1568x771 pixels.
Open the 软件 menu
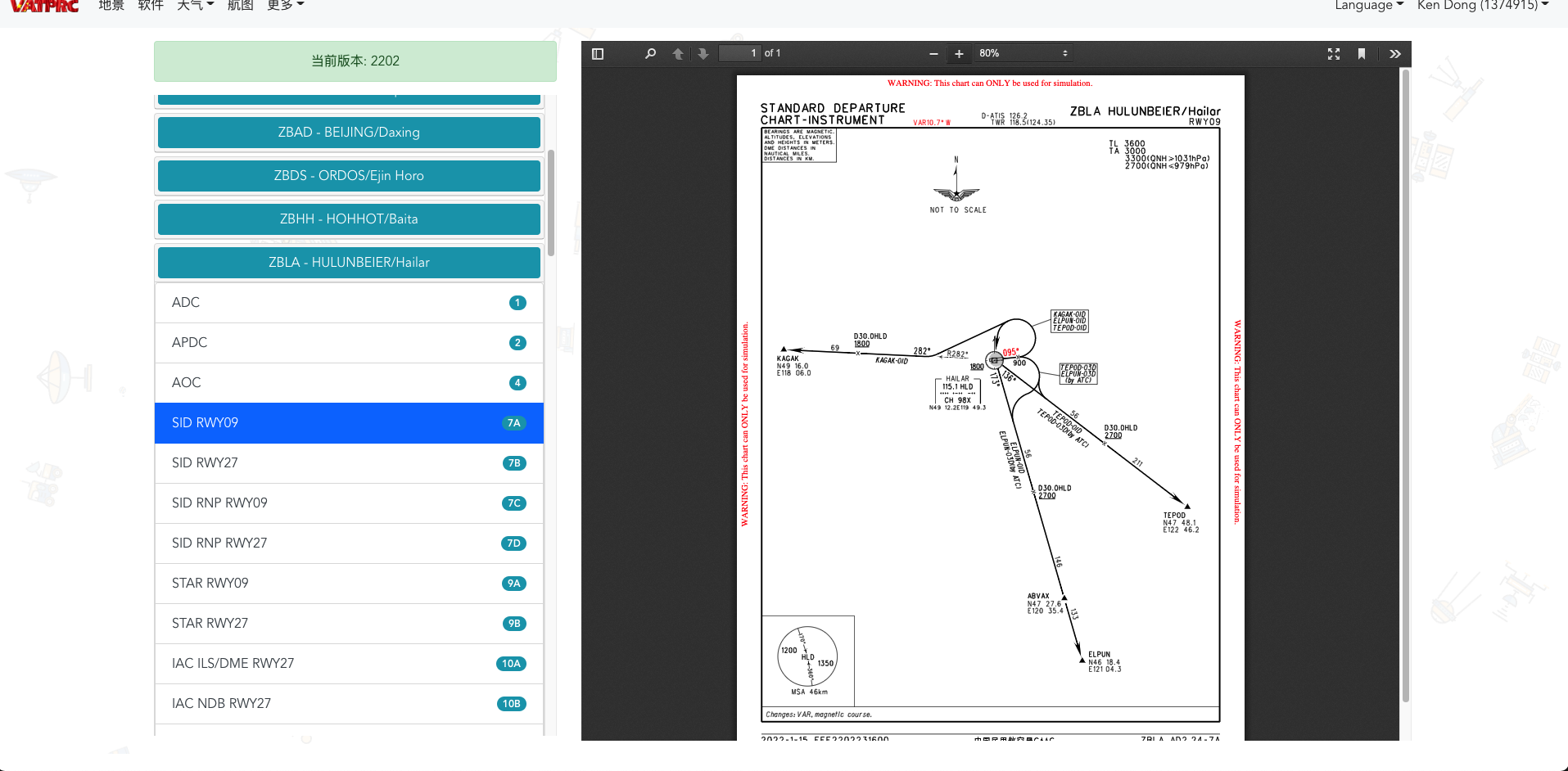click(x=151, y=5)
